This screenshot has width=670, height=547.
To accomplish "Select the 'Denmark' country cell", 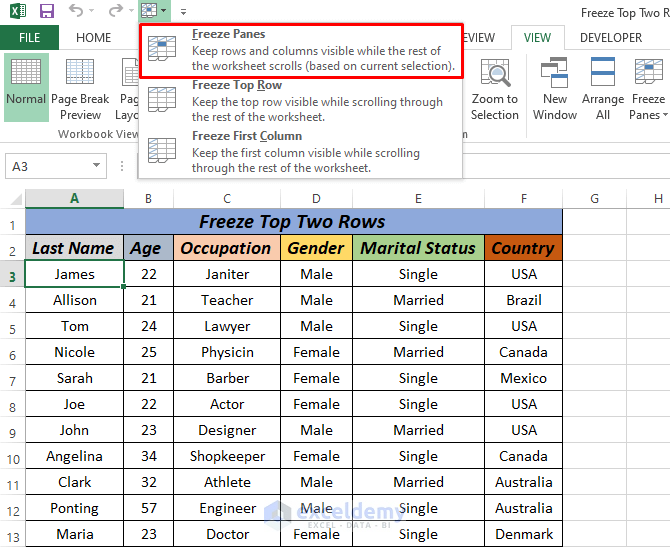I will (523, 534).
